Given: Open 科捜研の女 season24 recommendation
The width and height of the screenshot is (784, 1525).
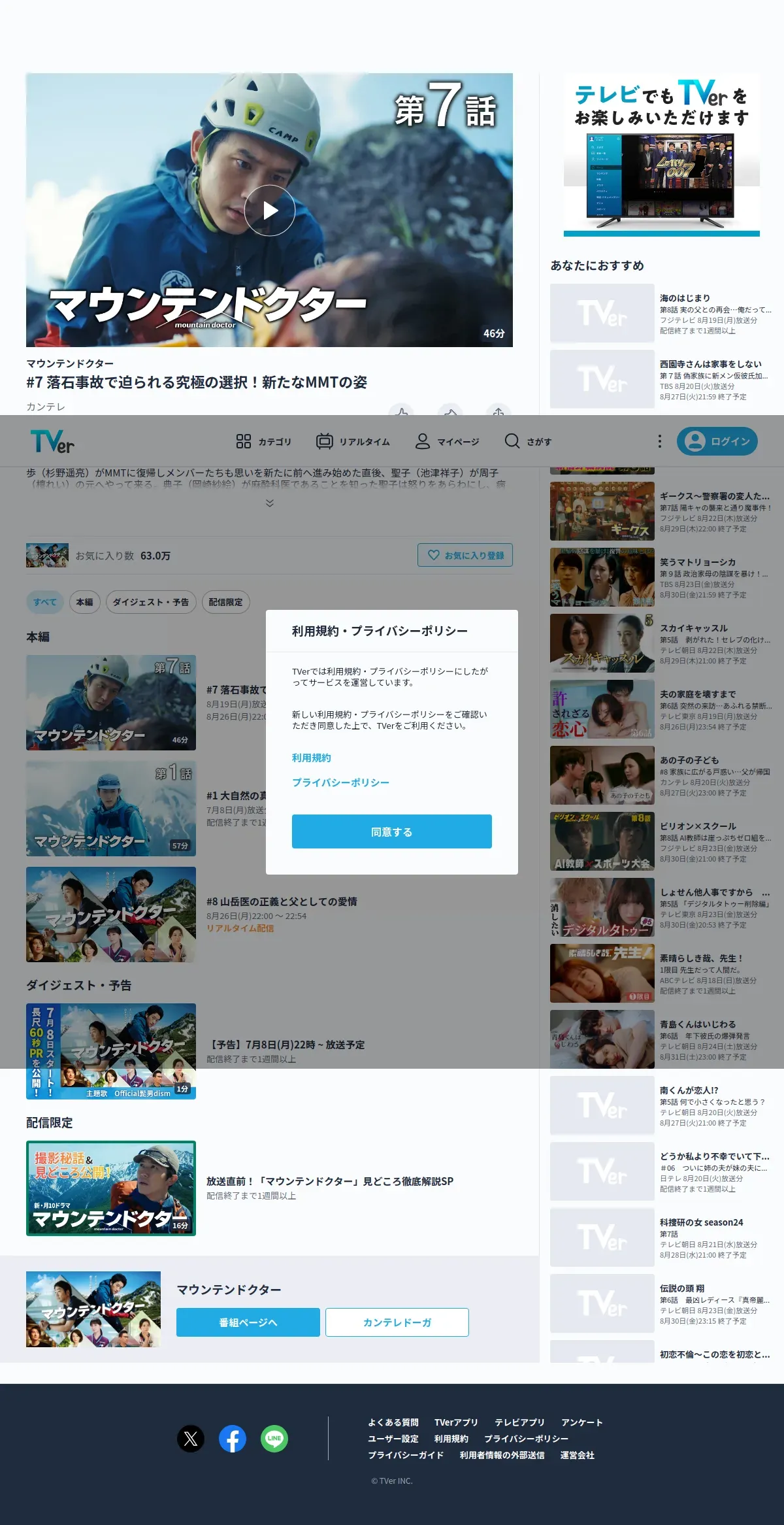Looking at the screenshot, I should (x=661, y=1237).
